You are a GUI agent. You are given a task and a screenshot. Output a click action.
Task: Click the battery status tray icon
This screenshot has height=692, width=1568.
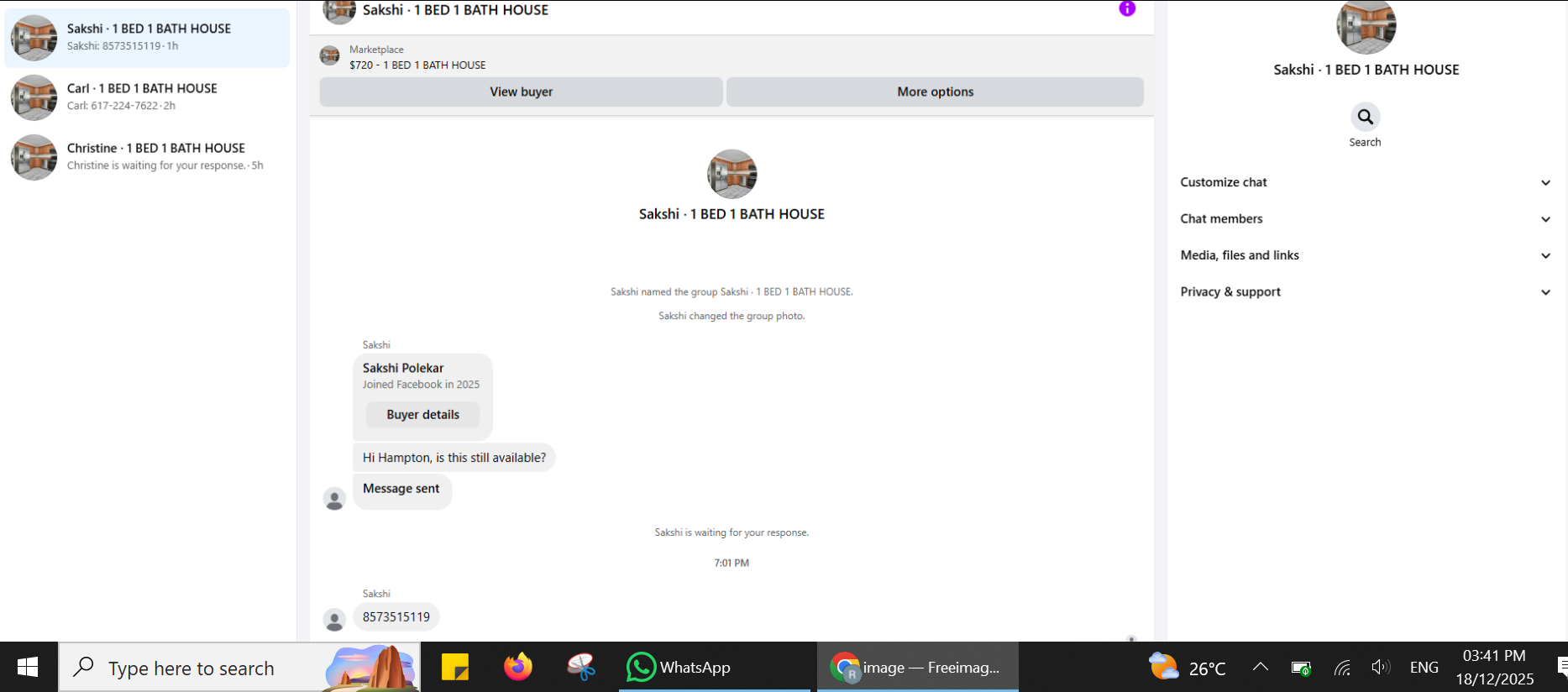click(x=1301, y=668)
